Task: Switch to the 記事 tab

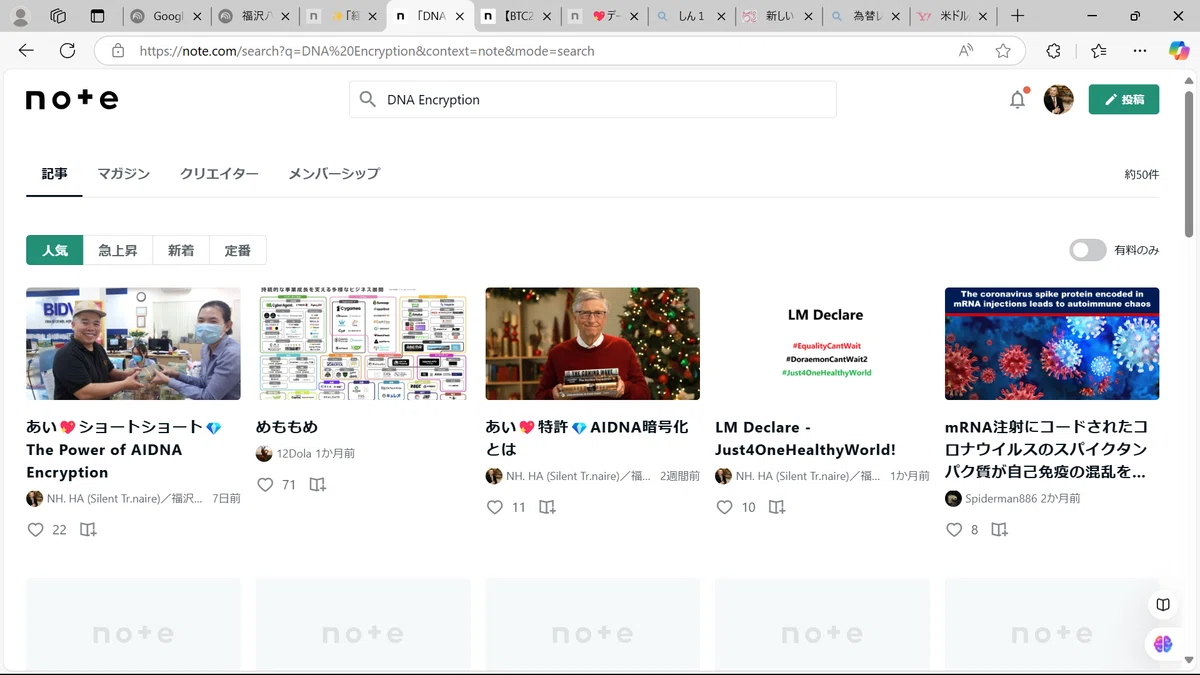Action: point(54,174)
